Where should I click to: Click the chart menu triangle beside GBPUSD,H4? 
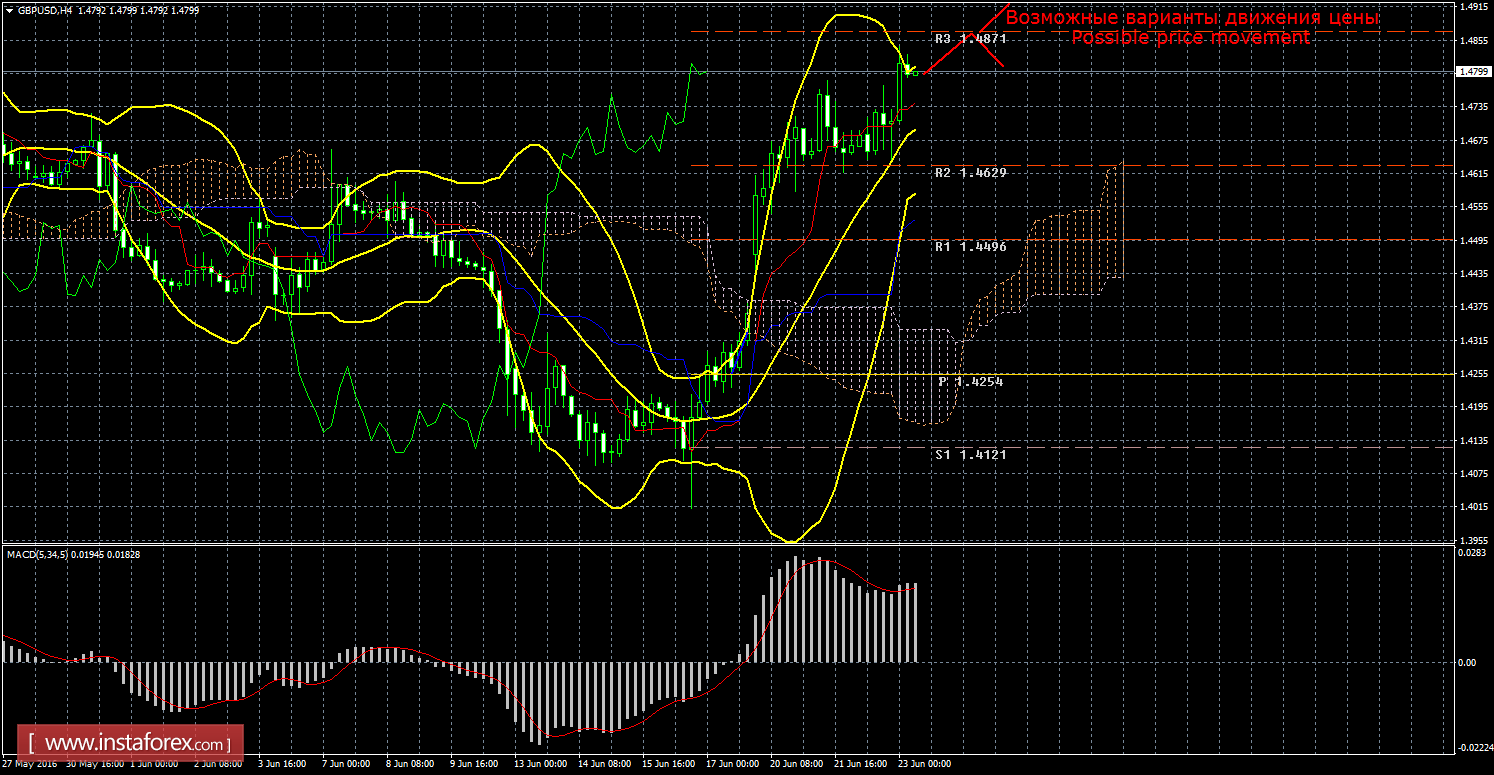[9, 10]
